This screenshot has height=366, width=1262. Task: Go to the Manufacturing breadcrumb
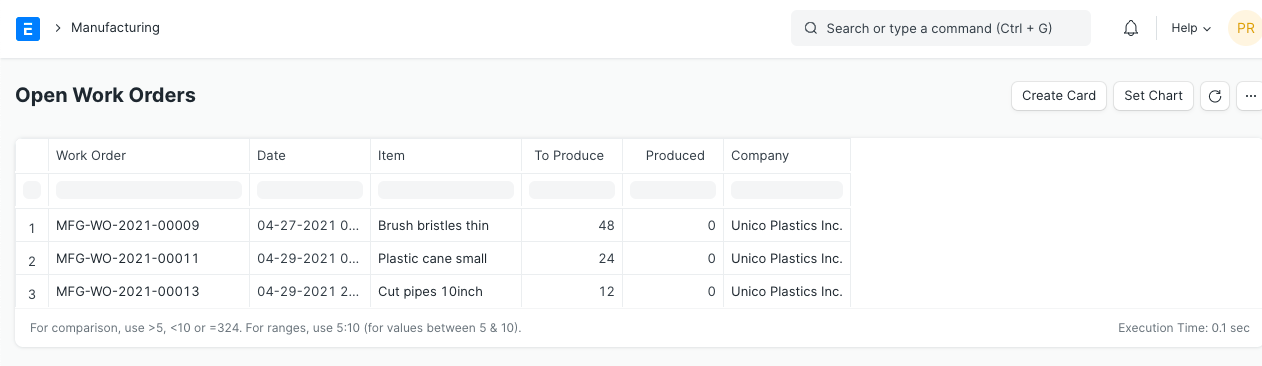coord(115,28)
